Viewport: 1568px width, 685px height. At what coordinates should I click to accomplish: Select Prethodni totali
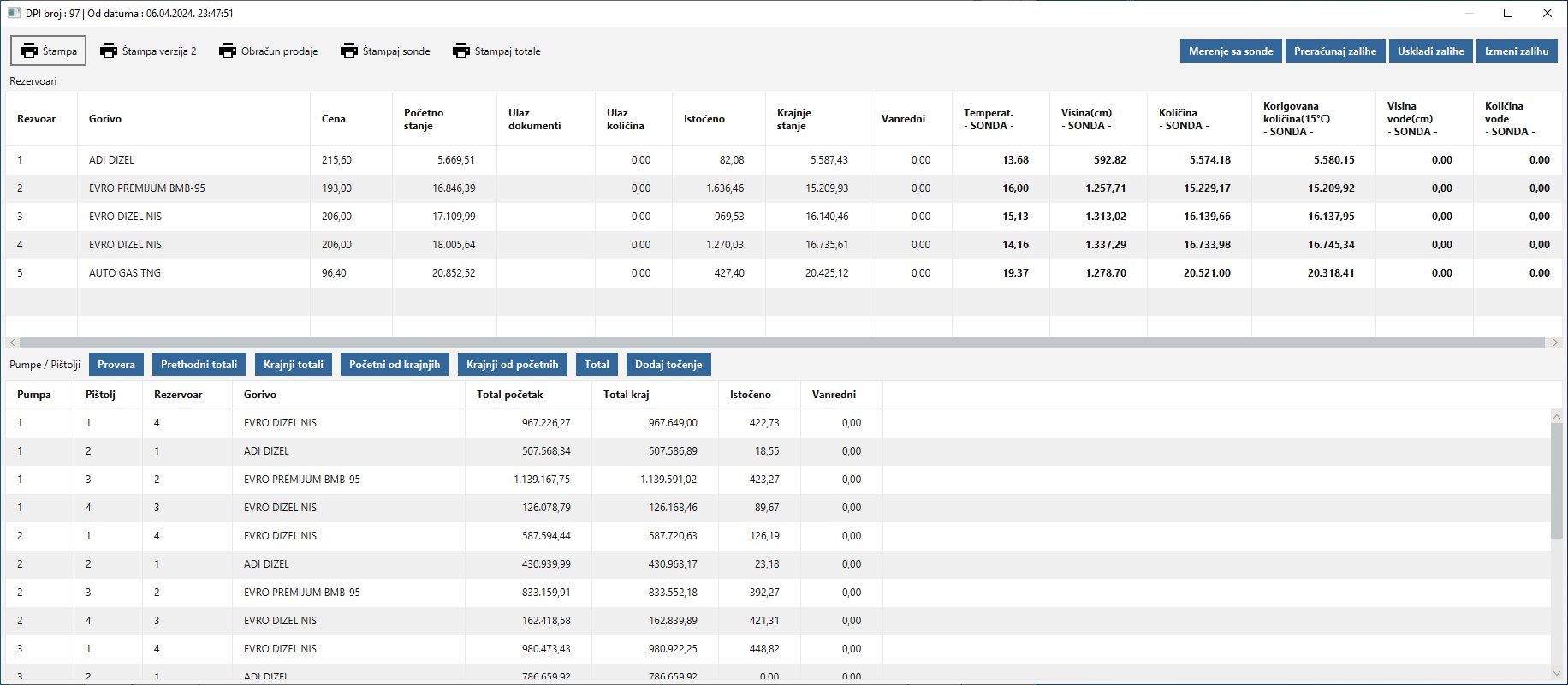pyautogui.click(x=199, y=365)
